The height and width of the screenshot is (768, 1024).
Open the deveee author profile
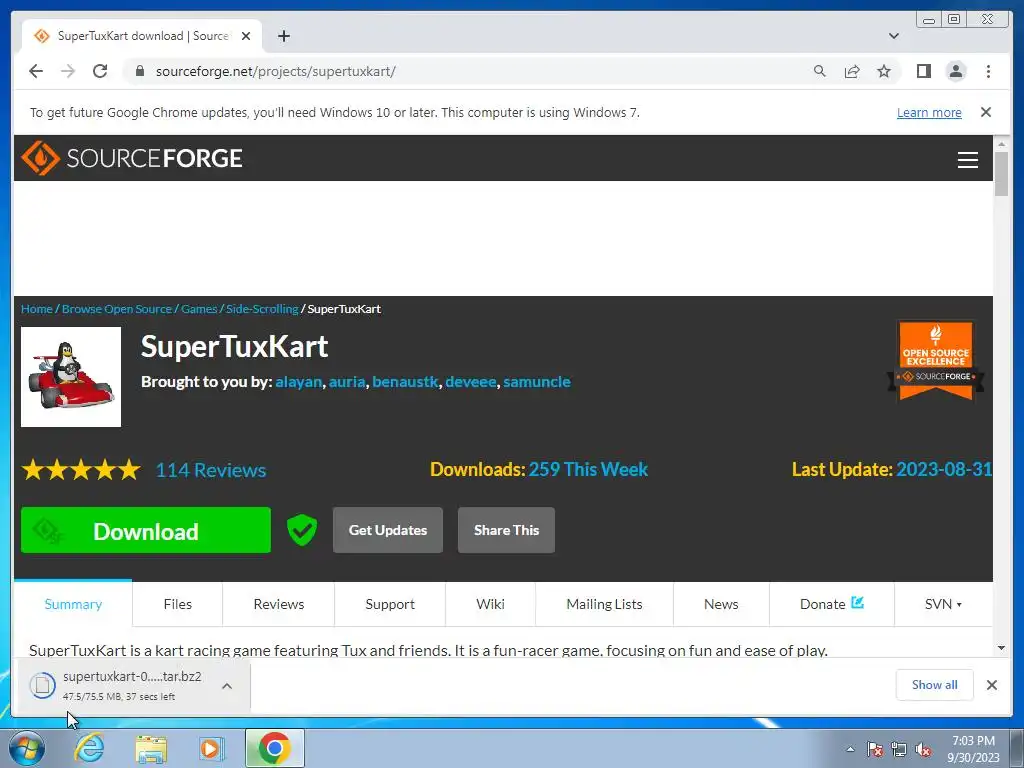pos(471,381)
